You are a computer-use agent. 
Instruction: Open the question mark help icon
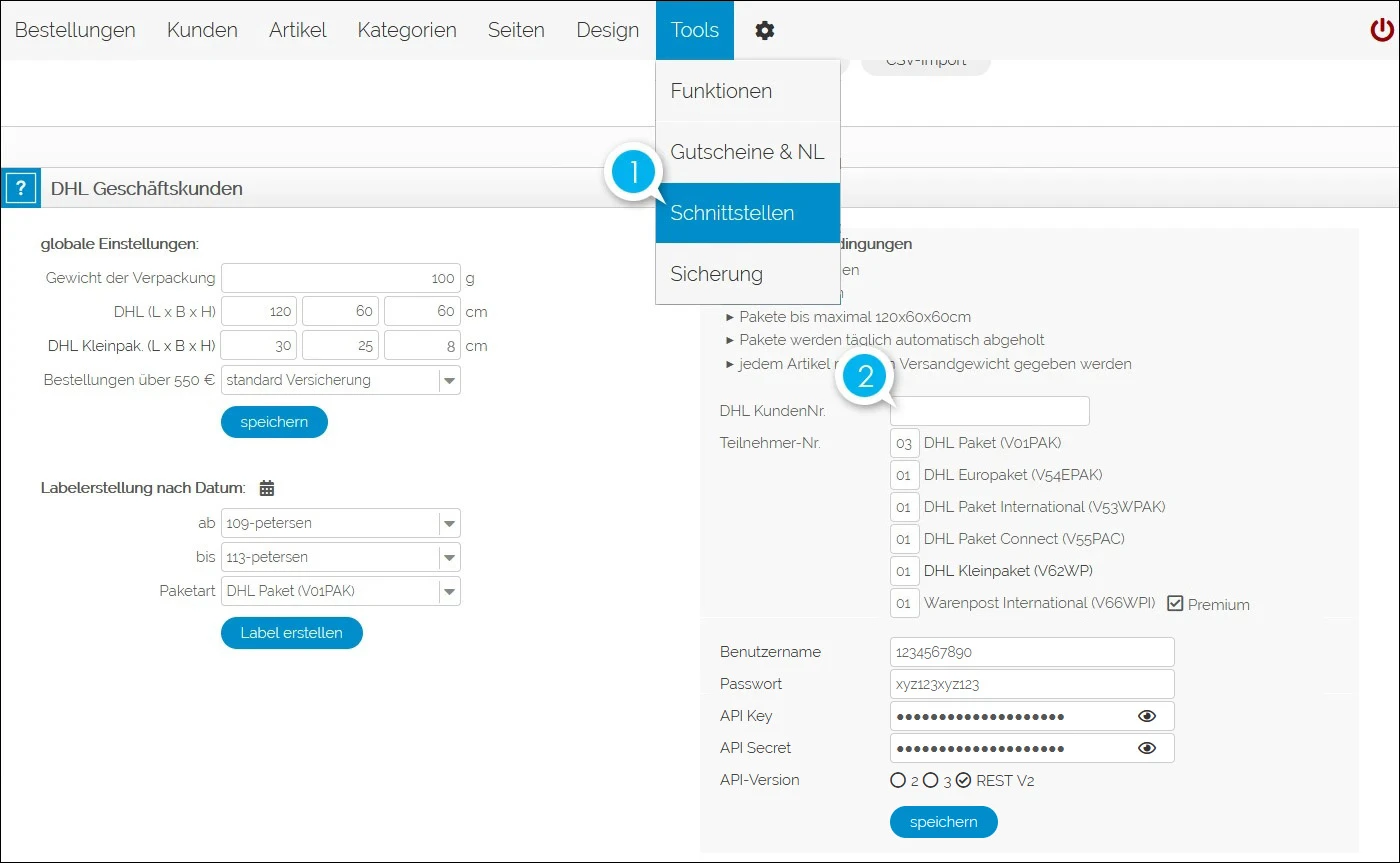click(20, 188)
